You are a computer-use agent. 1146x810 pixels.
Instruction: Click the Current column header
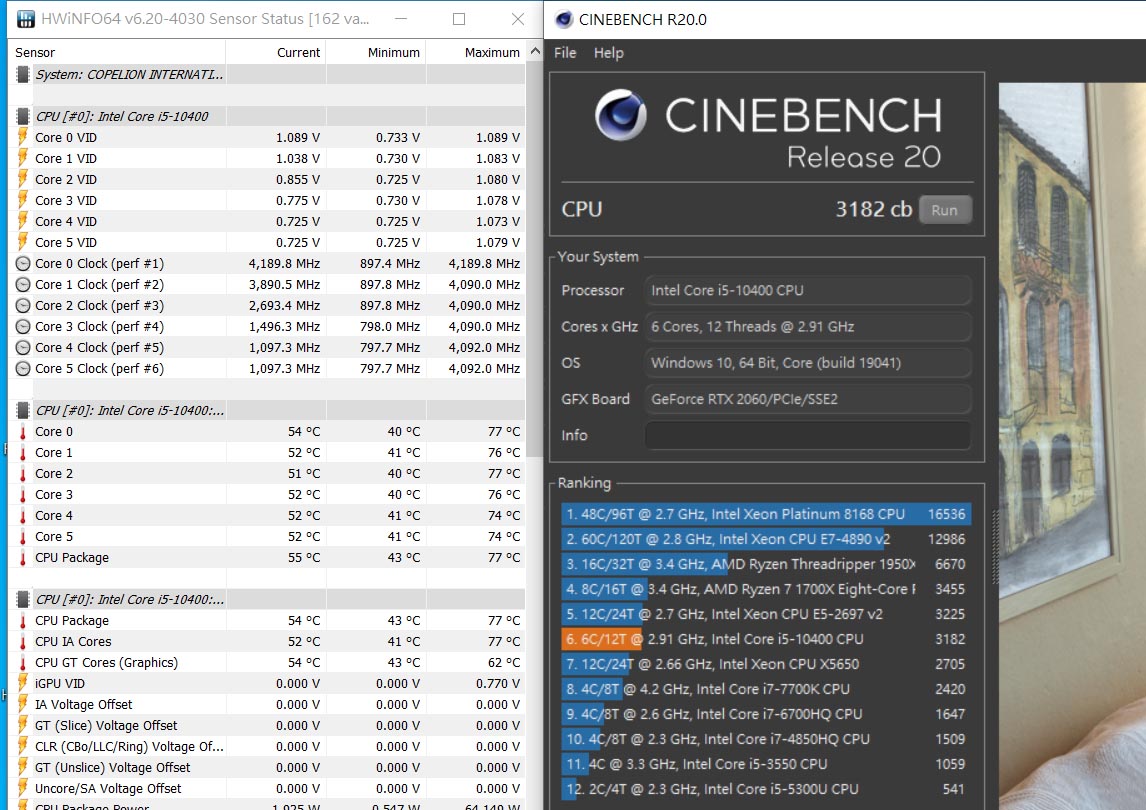pos(276,53)
